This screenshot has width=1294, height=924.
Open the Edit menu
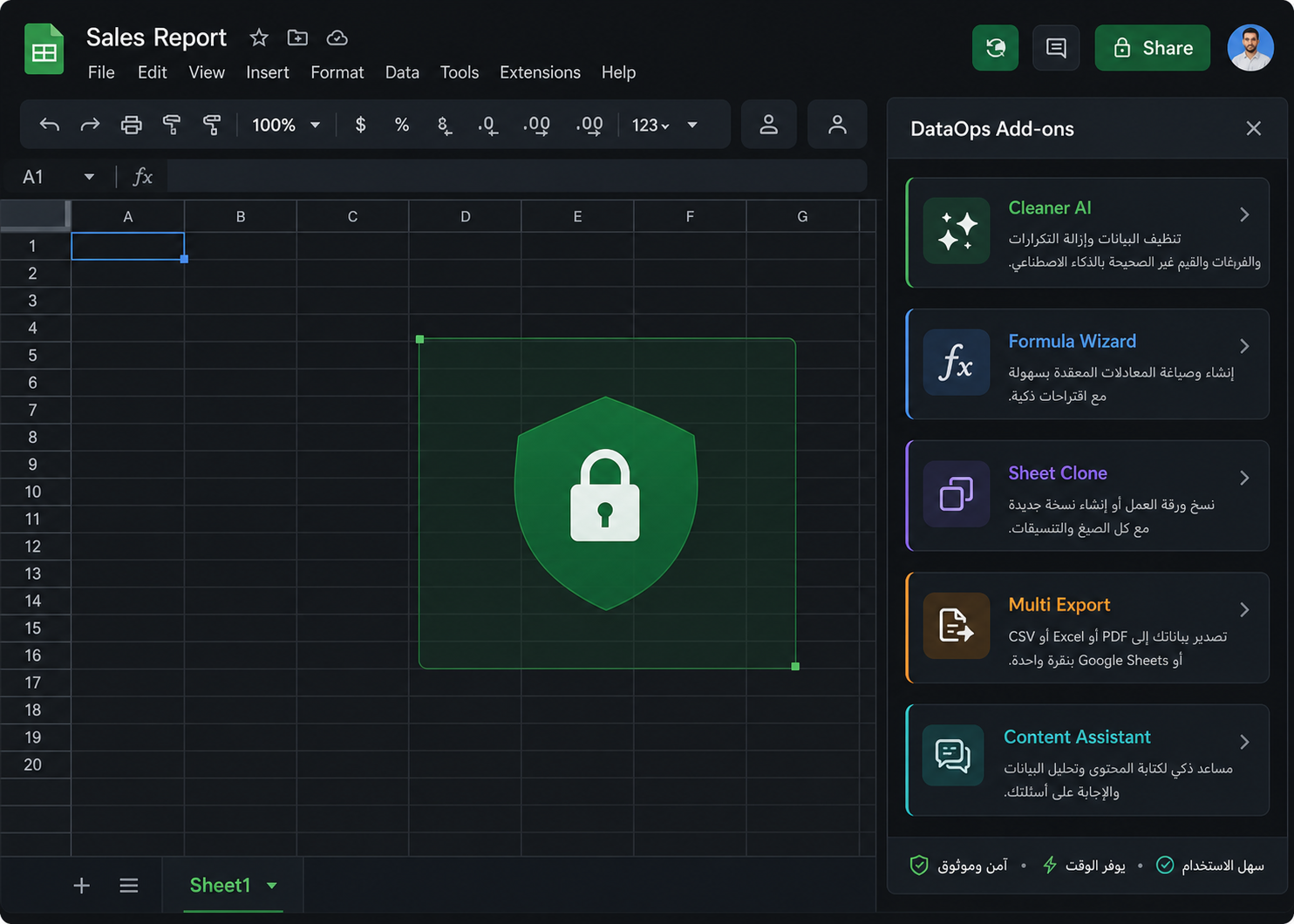tap(152, 72)
